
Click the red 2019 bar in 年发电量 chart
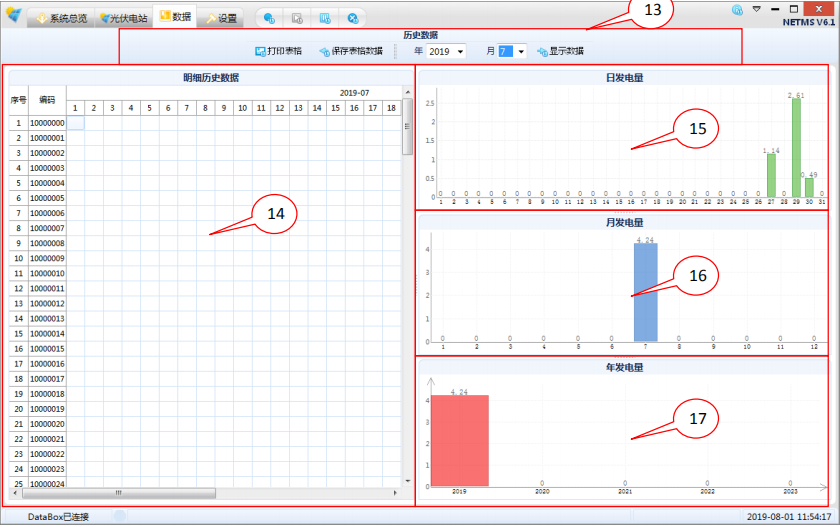coord(459,440)
